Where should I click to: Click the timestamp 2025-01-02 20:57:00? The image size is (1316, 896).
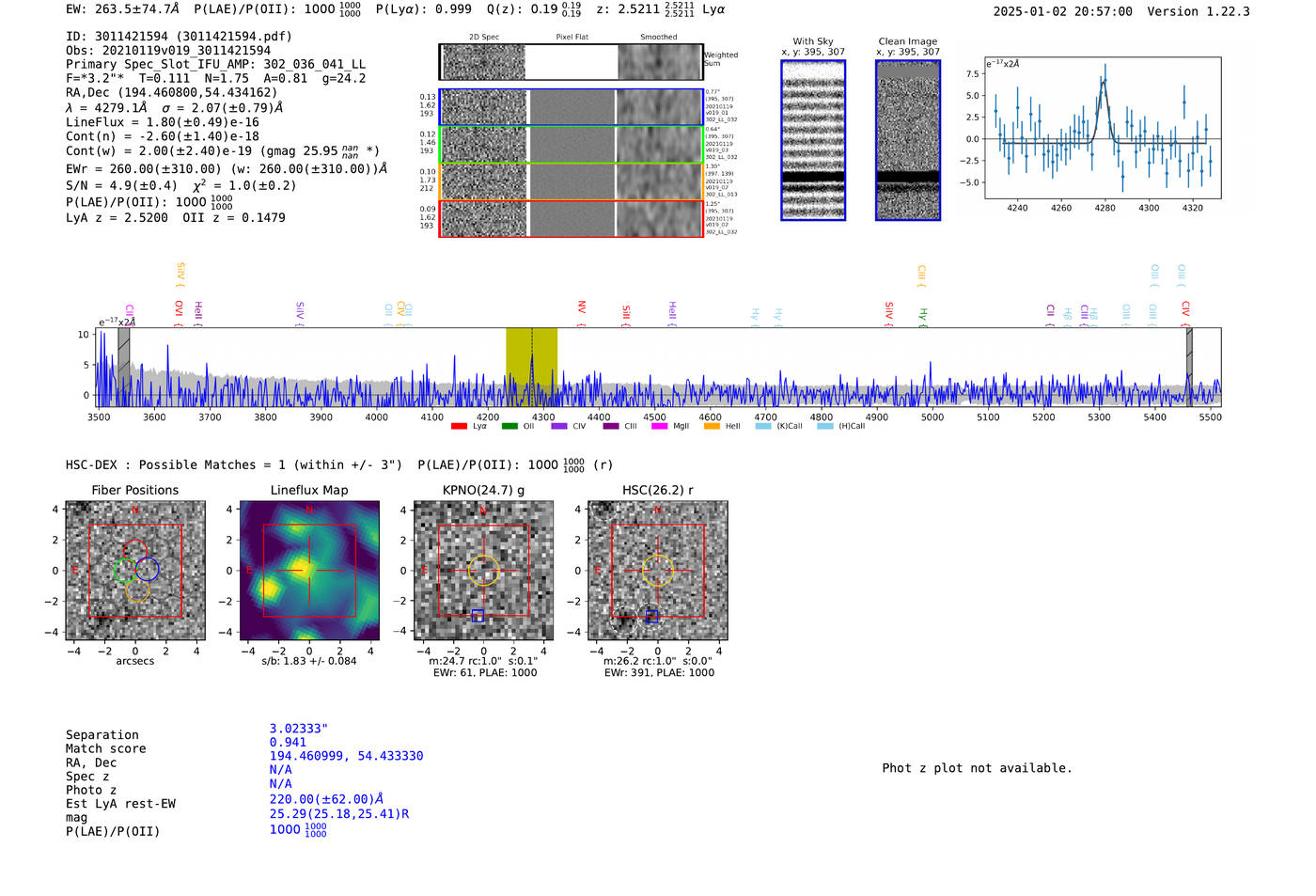1063,11
